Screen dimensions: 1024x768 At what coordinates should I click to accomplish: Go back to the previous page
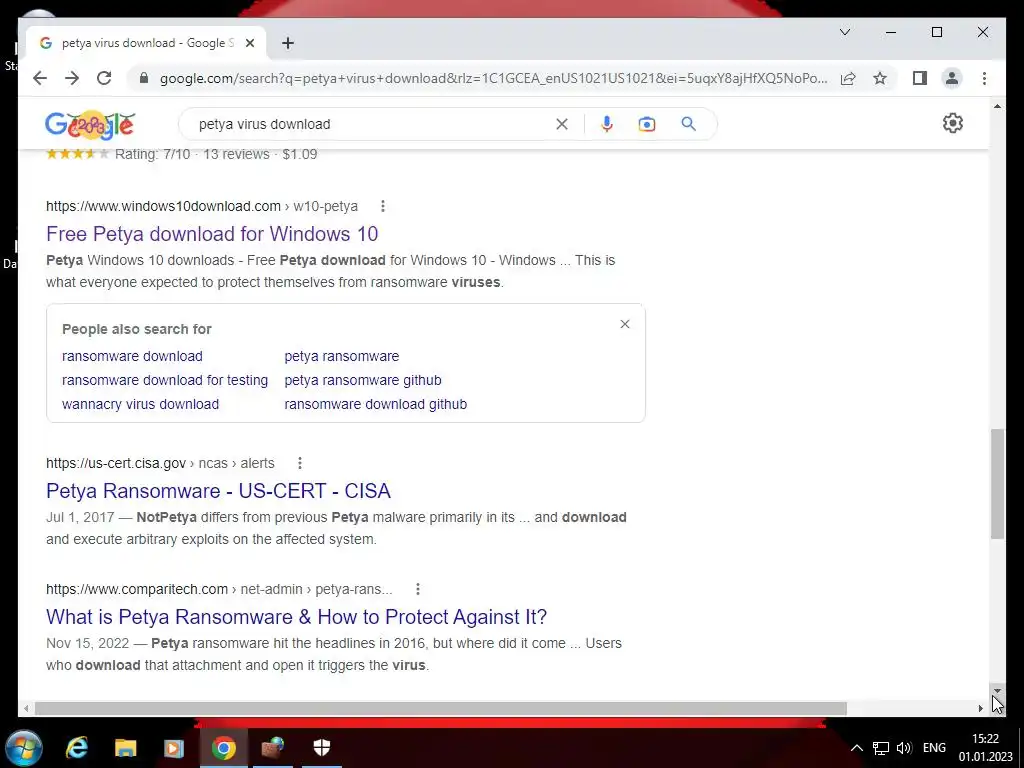point(40,78)
